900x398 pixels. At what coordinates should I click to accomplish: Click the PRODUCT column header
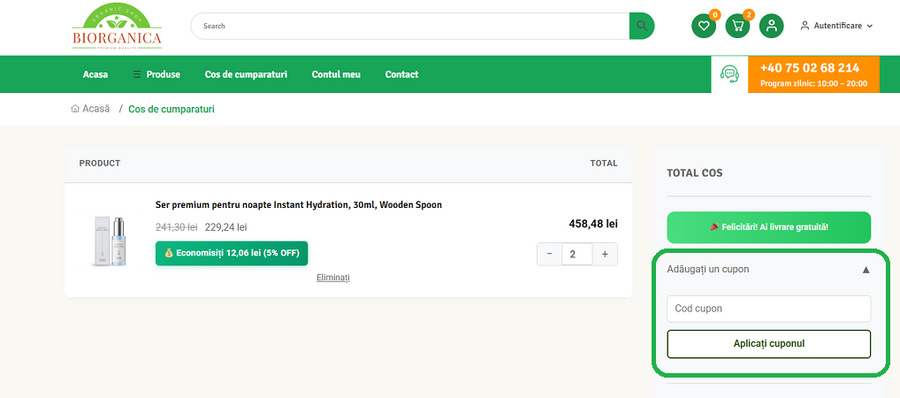(x=100, y=163)
